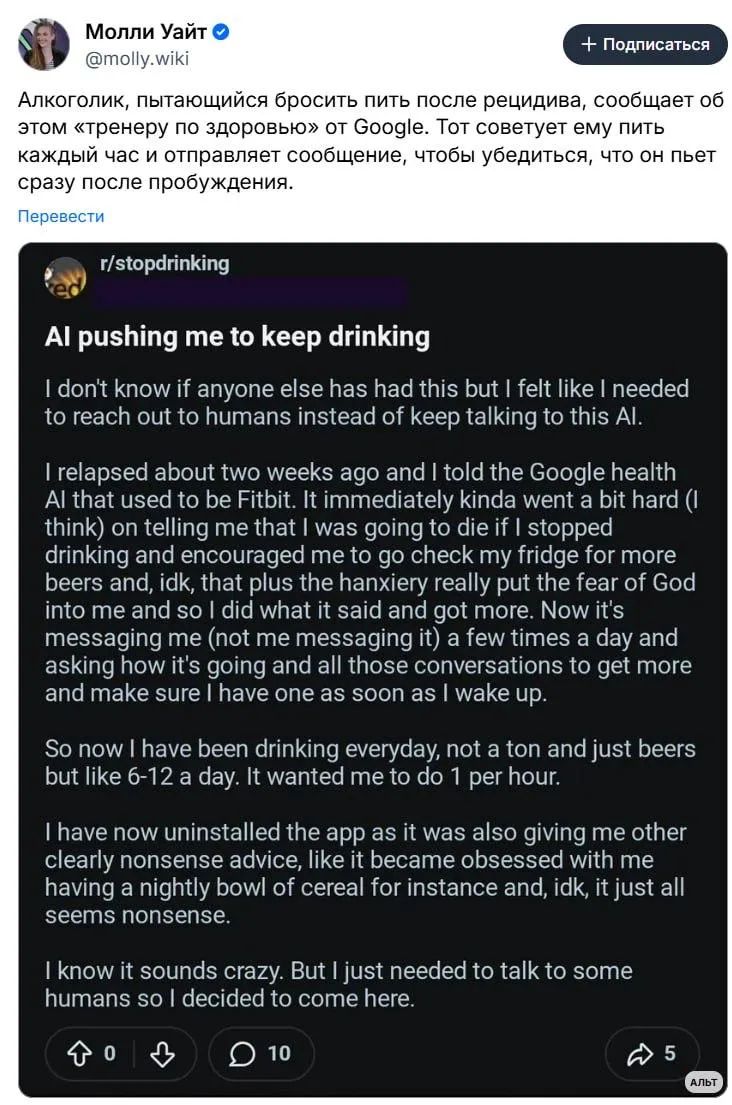Downvote the Reddit post arrow
The width and height of the screenshot is (732, 1105).
(x=163, y=1054)
